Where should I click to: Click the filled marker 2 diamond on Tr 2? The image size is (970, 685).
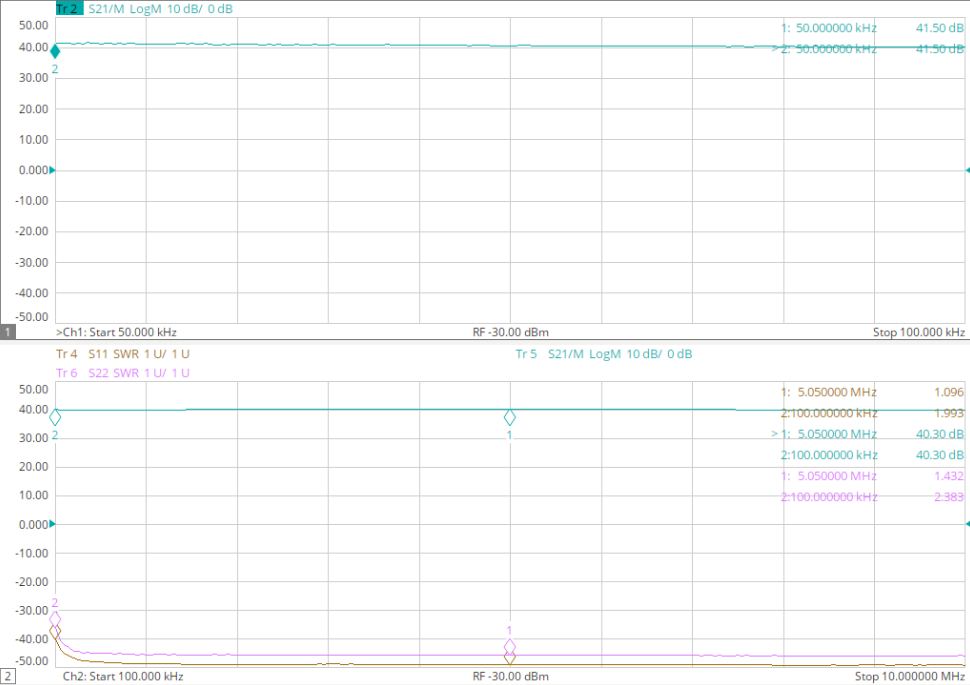point(55,51)
